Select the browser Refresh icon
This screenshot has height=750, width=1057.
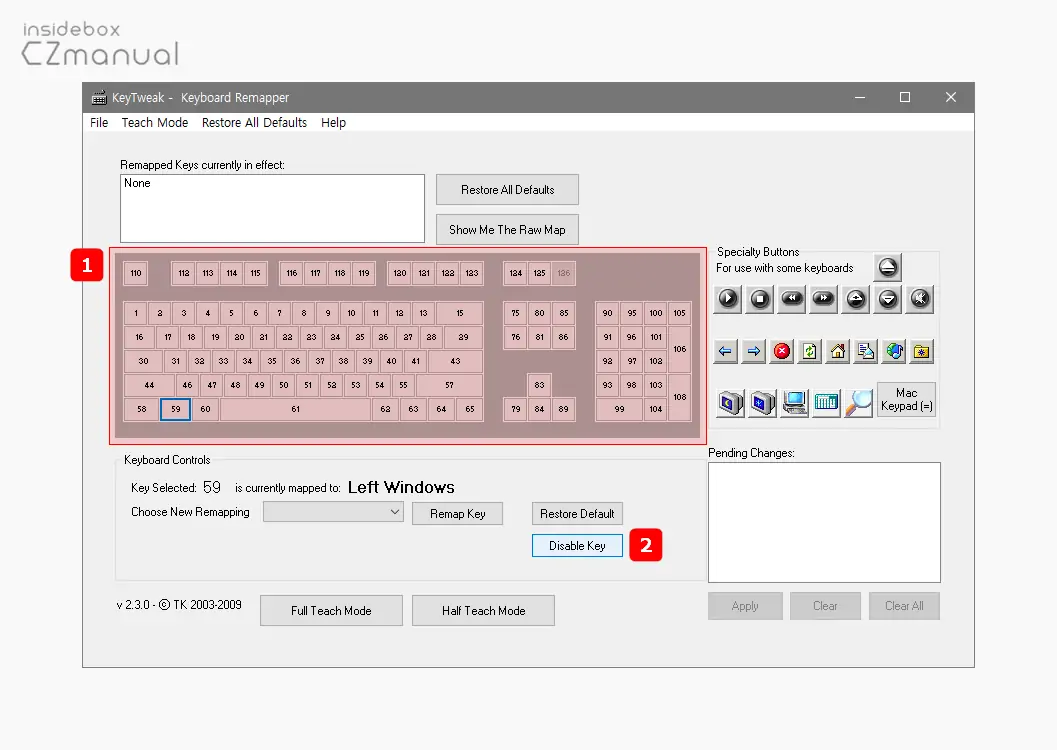point(810,351)
